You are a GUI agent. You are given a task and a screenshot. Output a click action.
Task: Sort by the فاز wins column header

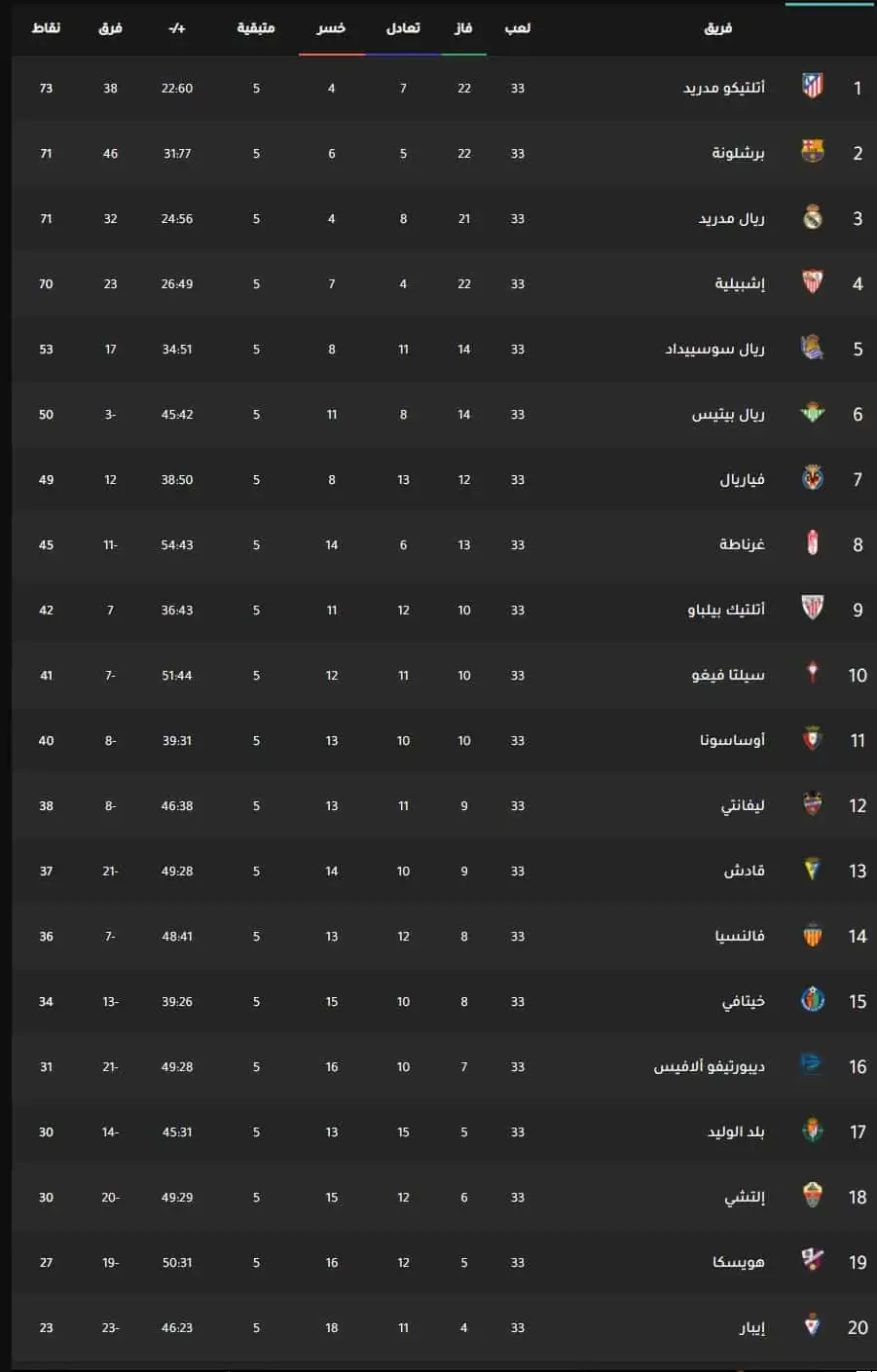(463, 28)
